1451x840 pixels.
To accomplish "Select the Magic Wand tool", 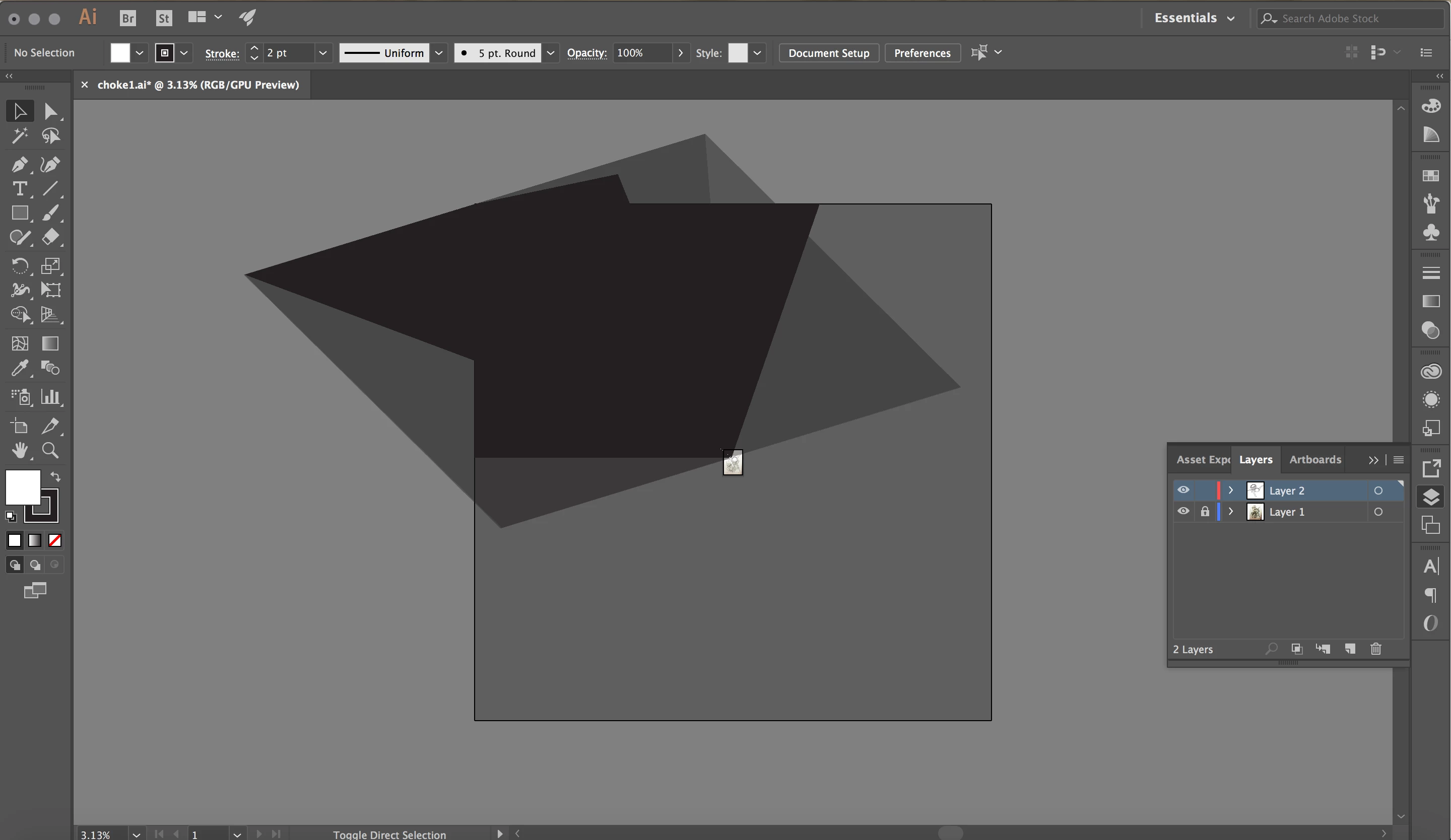I will 19,136.
